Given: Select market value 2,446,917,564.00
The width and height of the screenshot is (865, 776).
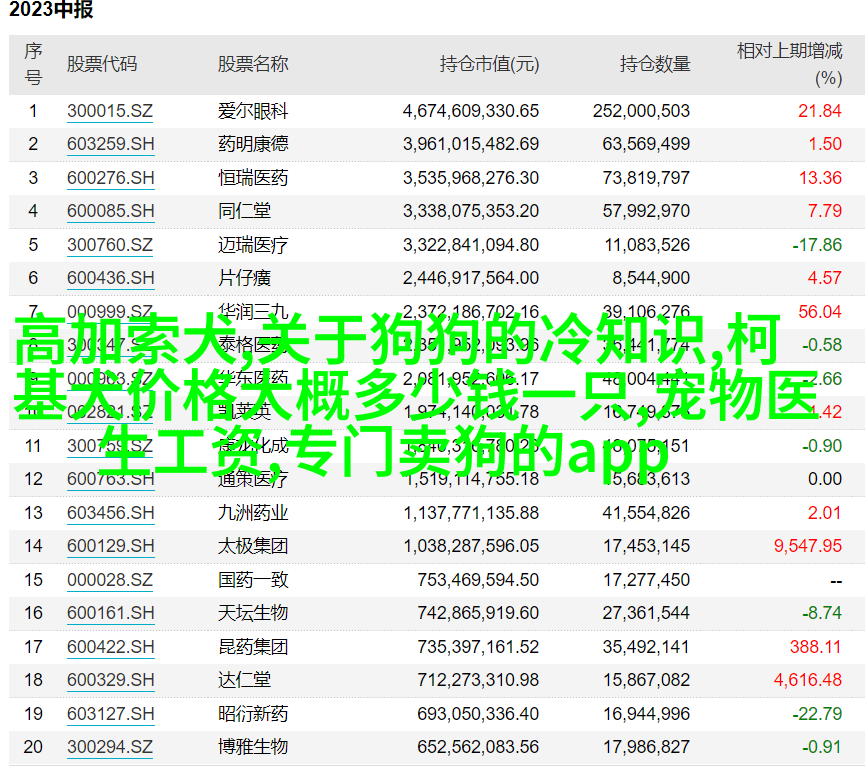Looking at the screenshot, I should (x=471, y=278).
